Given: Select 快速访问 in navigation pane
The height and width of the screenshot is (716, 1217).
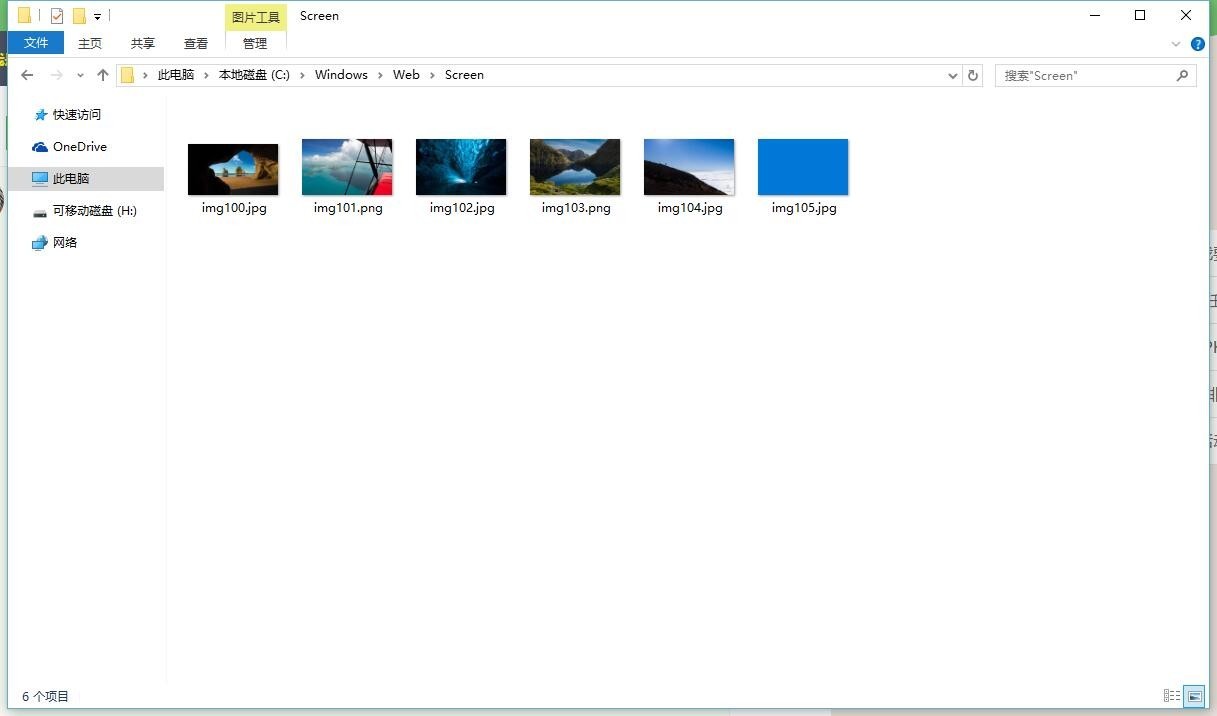Looking at the screenshot, I should click(77, 115).
